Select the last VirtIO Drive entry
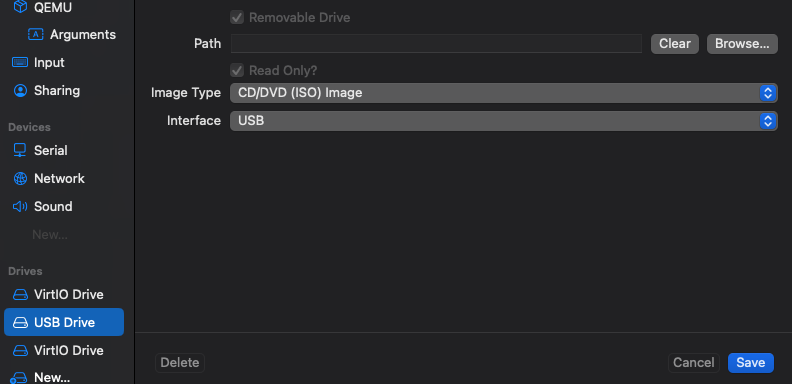Viewport: 792px width, 384px height. [x=64, y=350]
